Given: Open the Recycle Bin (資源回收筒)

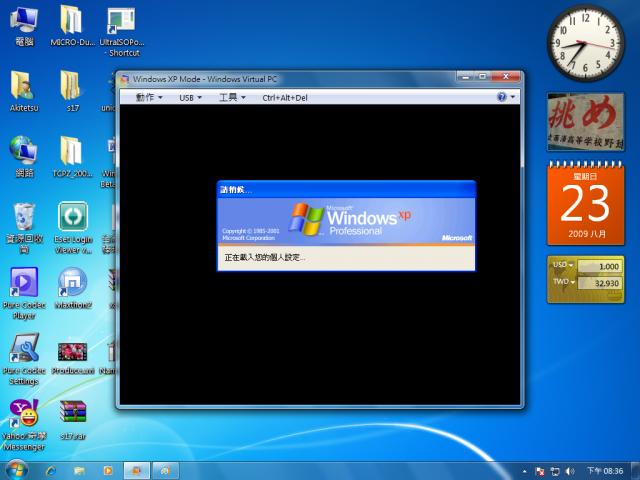Looking at the screenshot, I should tap(24, 228).
